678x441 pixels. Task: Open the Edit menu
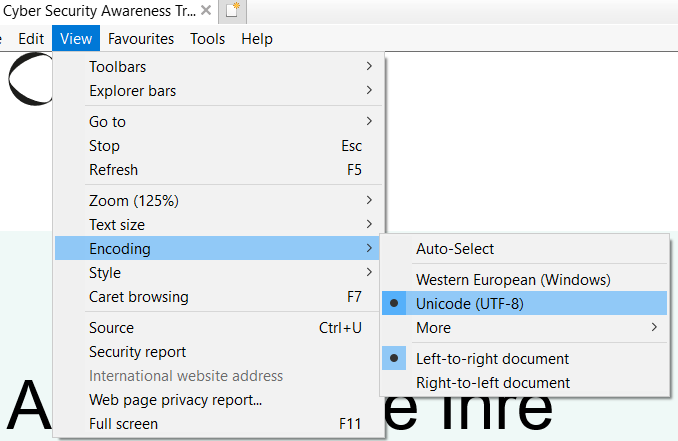pyautogui.click(x=31, y=39)
